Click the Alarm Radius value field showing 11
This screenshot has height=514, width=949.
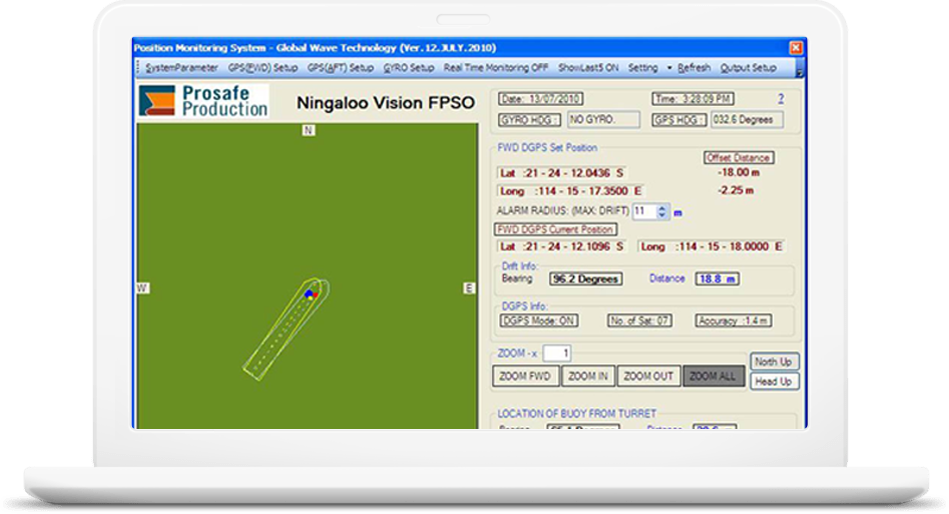tap(644, 212)
